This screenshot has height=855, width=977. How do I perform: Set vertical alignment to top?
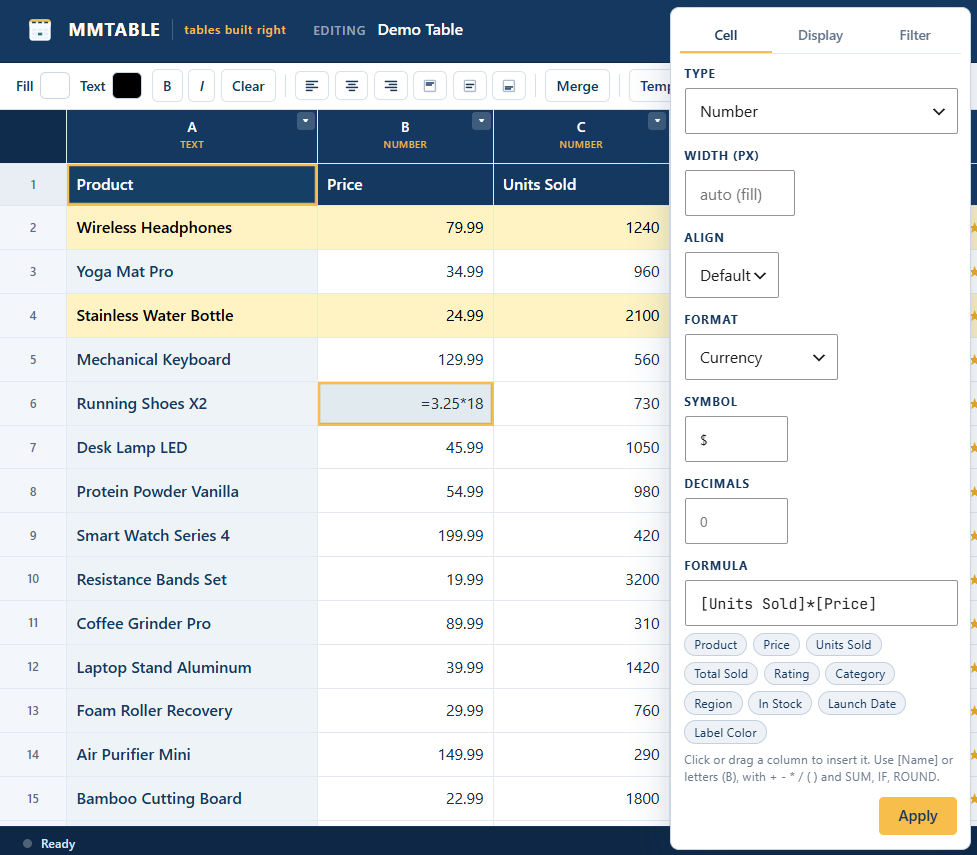tap(430, 86)
